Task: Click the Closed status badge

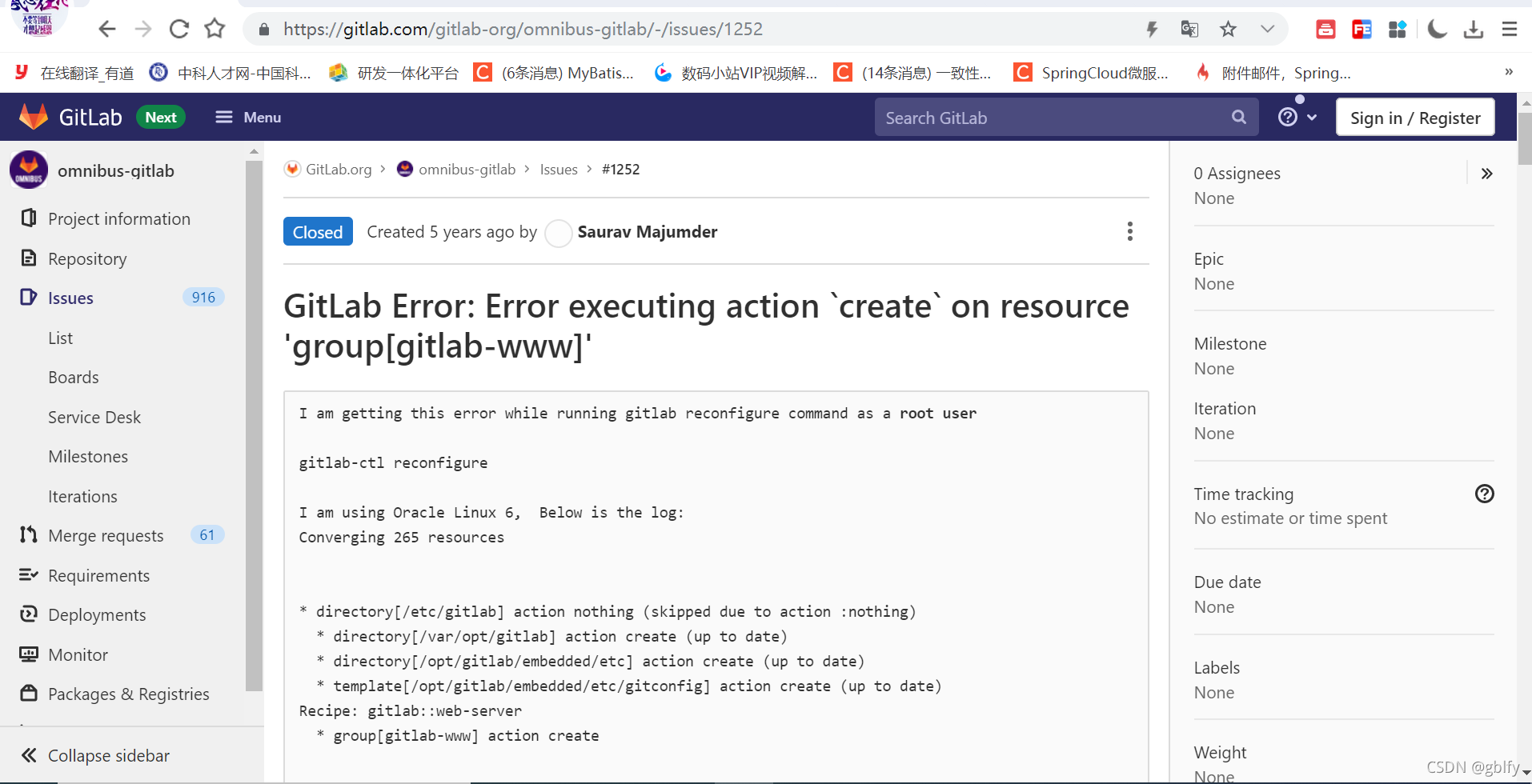Action: click(x=318, y=232)
